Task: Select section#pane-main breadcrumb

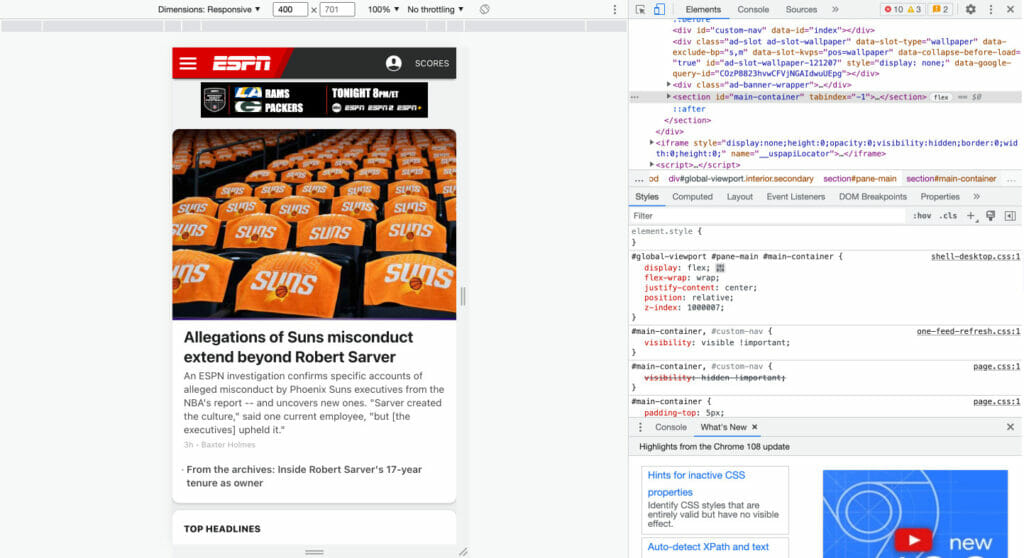Action: click(x=859, y=179)
